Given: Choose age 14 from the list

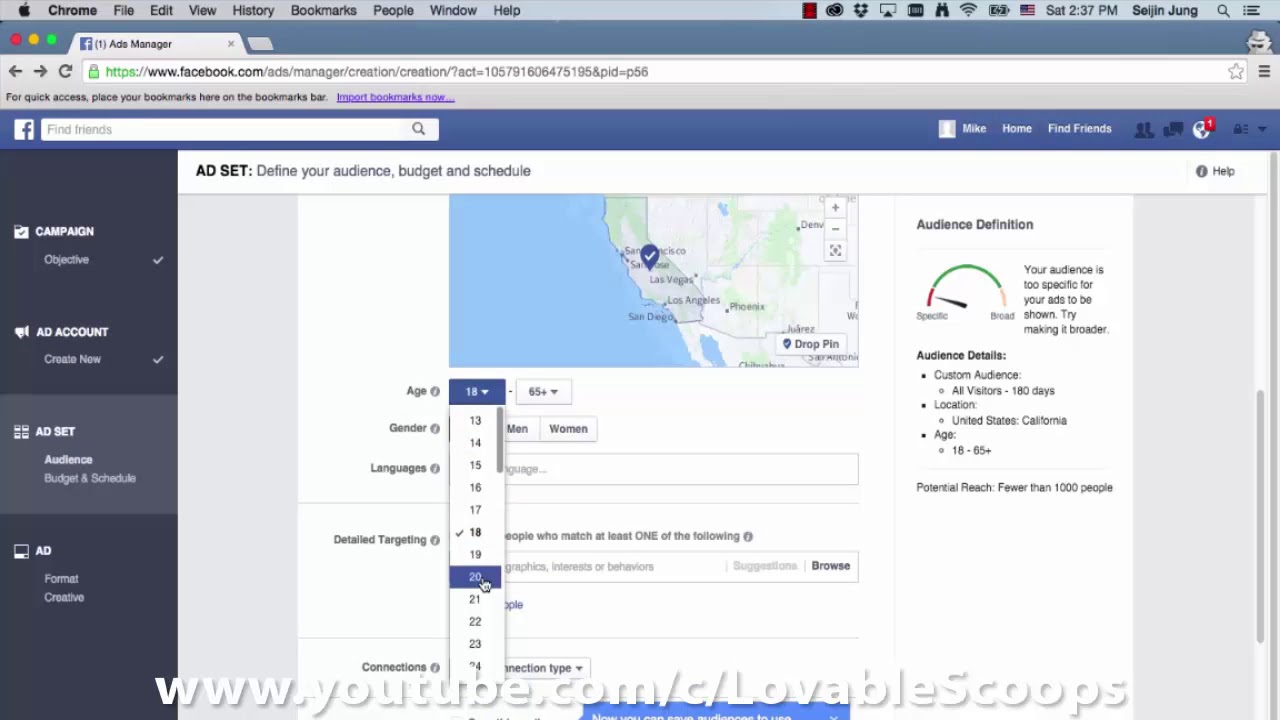Looking at the screenshot, I should click(475, 443).
